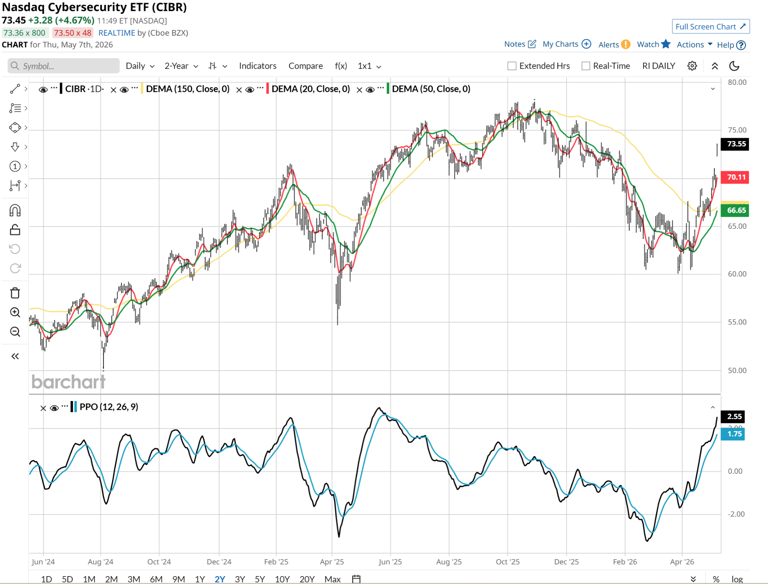Screen dimensions: 768x584
Task: Open more options for CIBR series
Action: 54,89
